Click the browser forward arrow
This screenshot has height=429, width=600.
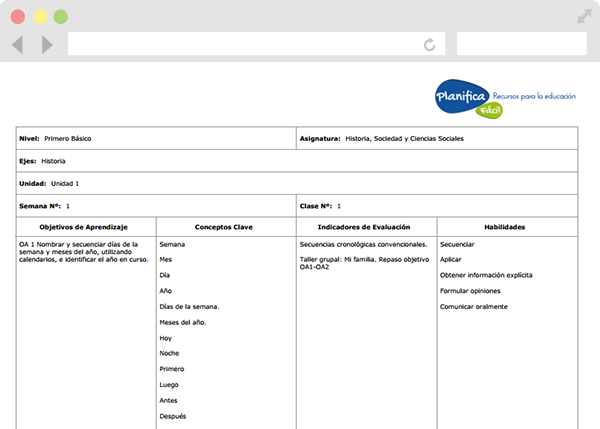[47, 45]
